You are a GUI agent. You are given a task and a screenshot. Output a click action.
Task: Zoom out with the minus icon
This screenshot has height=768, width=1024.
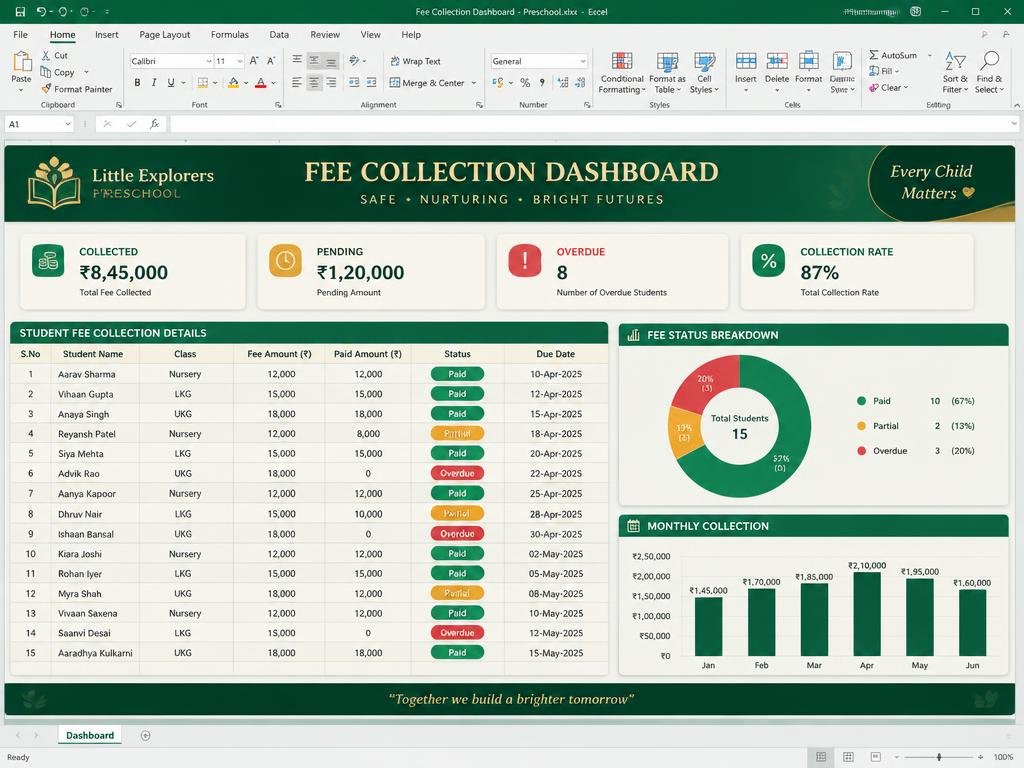point(897,757)
